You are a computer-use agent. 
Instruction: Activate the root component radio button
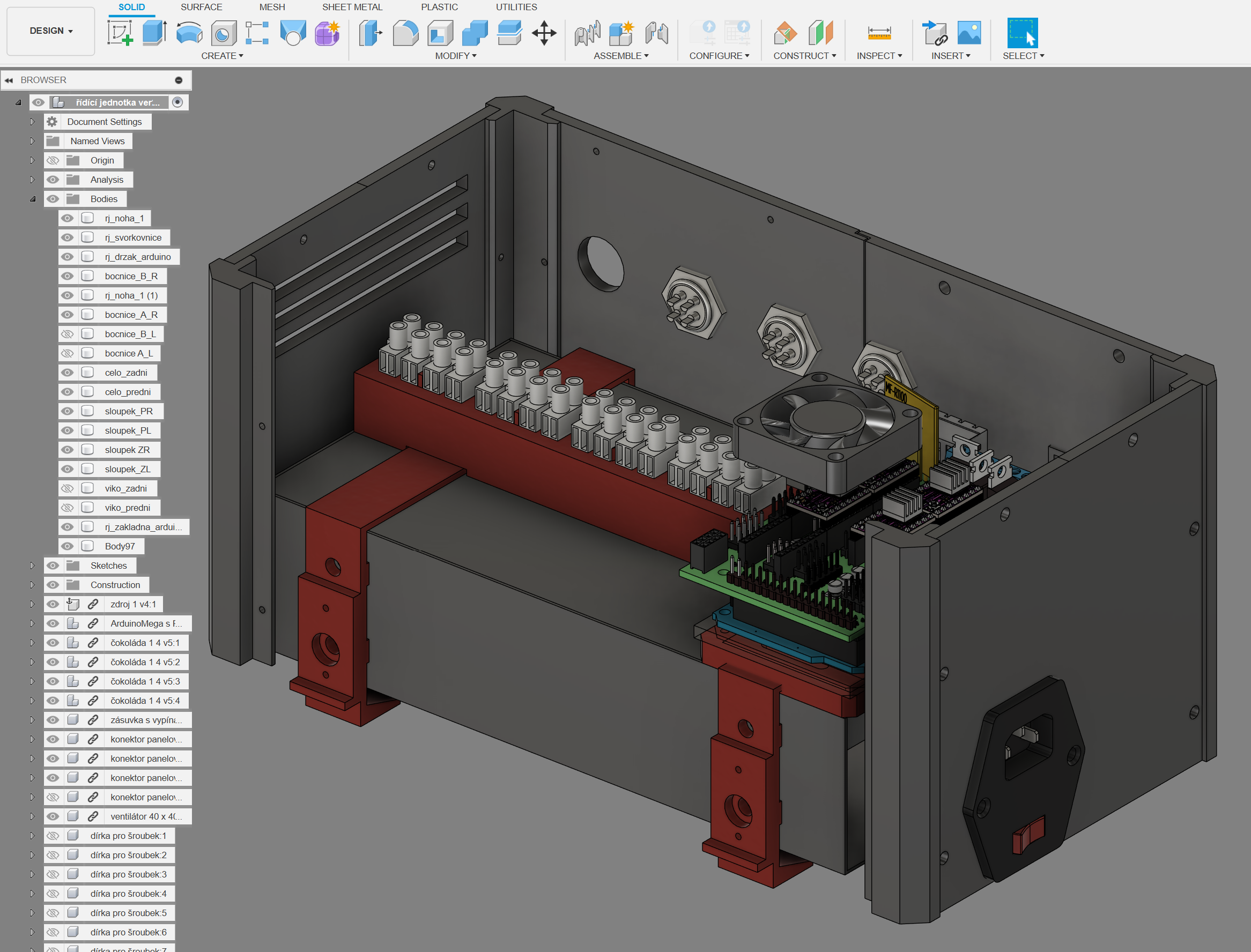coord(177,102)
